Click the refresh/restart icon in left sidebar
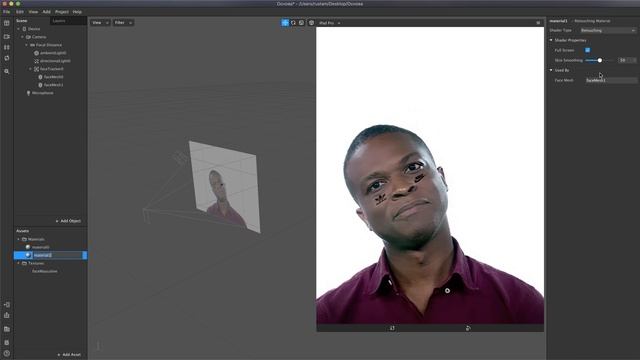This screenshot has height=360, width=640. click(x=7, y=58)
